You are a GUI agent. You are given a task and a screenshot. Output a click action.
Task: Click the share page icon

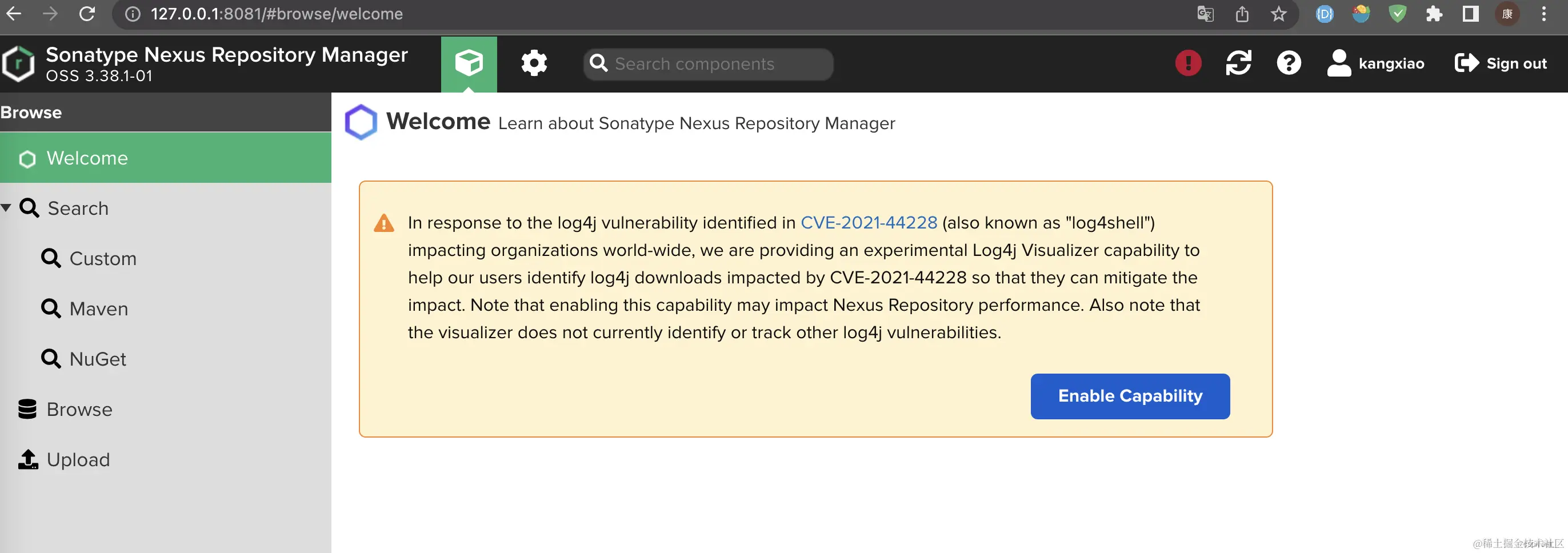pyautogui.click(x=1242, y=14)
